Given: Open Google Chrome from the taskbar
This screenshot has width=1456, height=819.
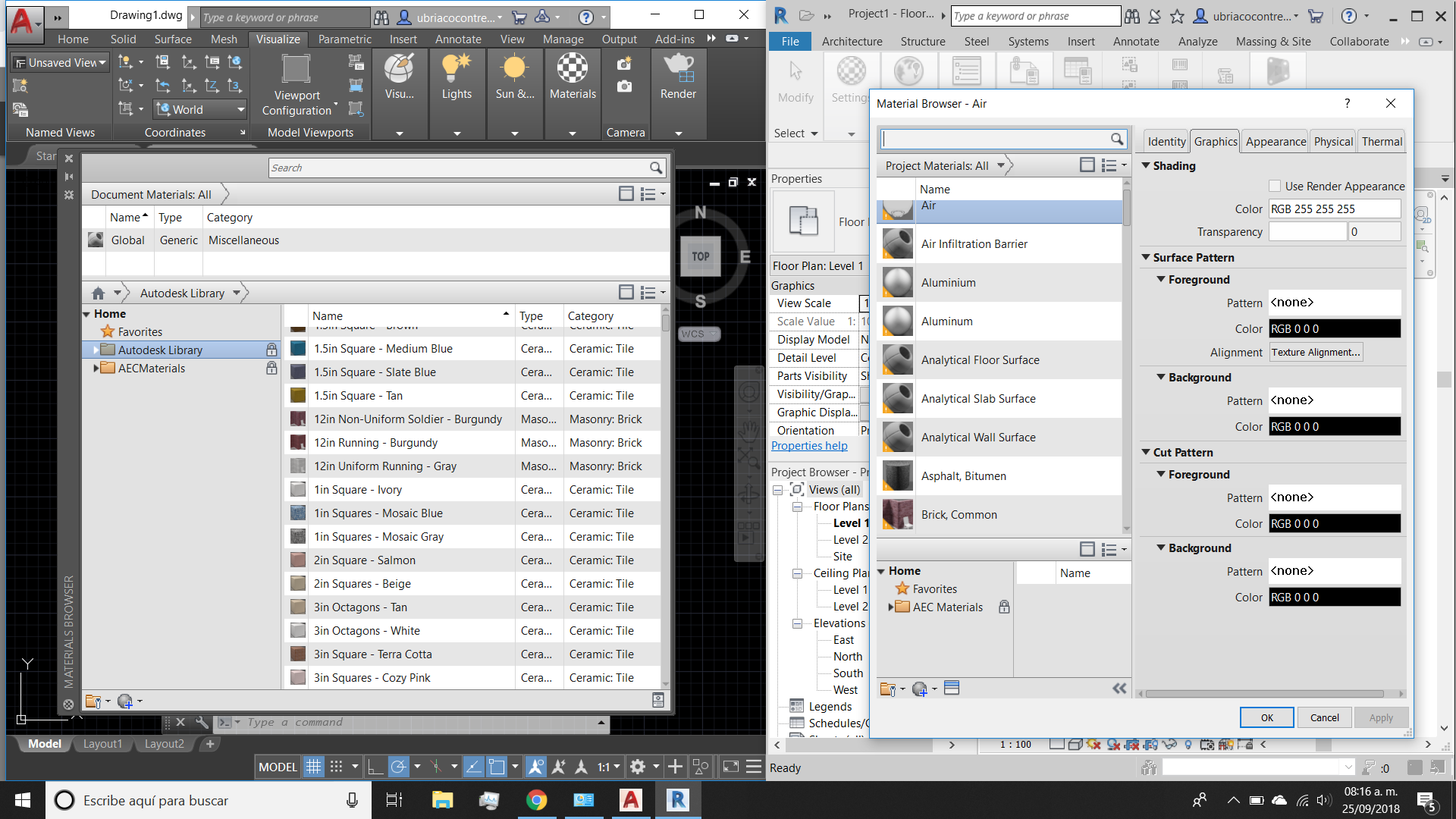Looking at the screenshot, I should coord(537,800).
